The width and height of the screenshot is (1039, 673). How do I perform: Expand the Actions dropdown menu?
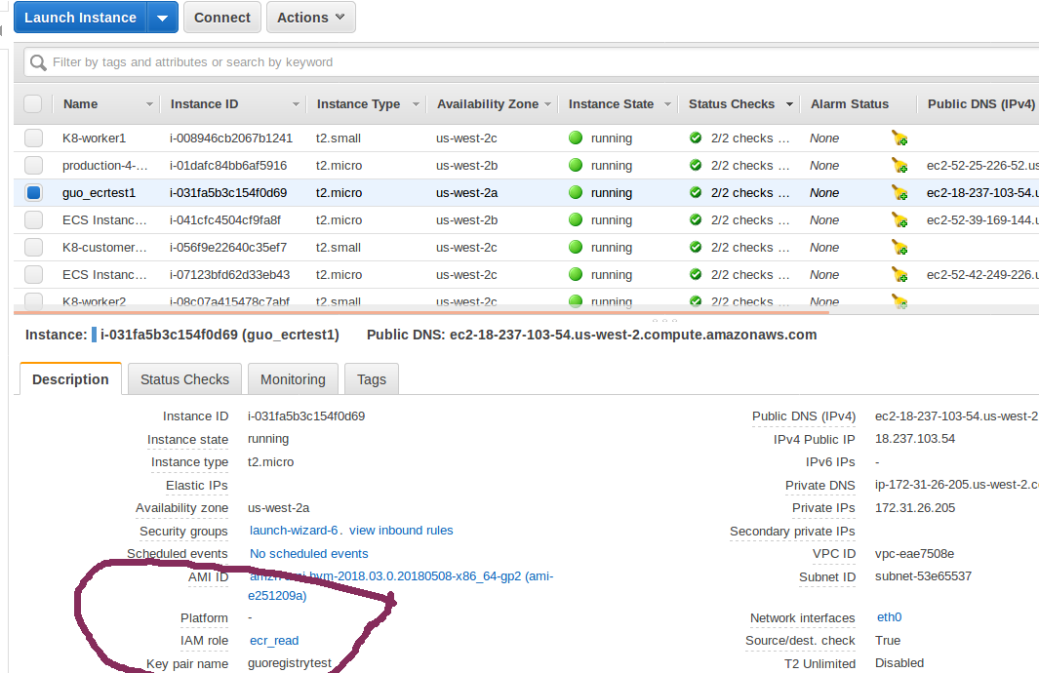(311, 18)
